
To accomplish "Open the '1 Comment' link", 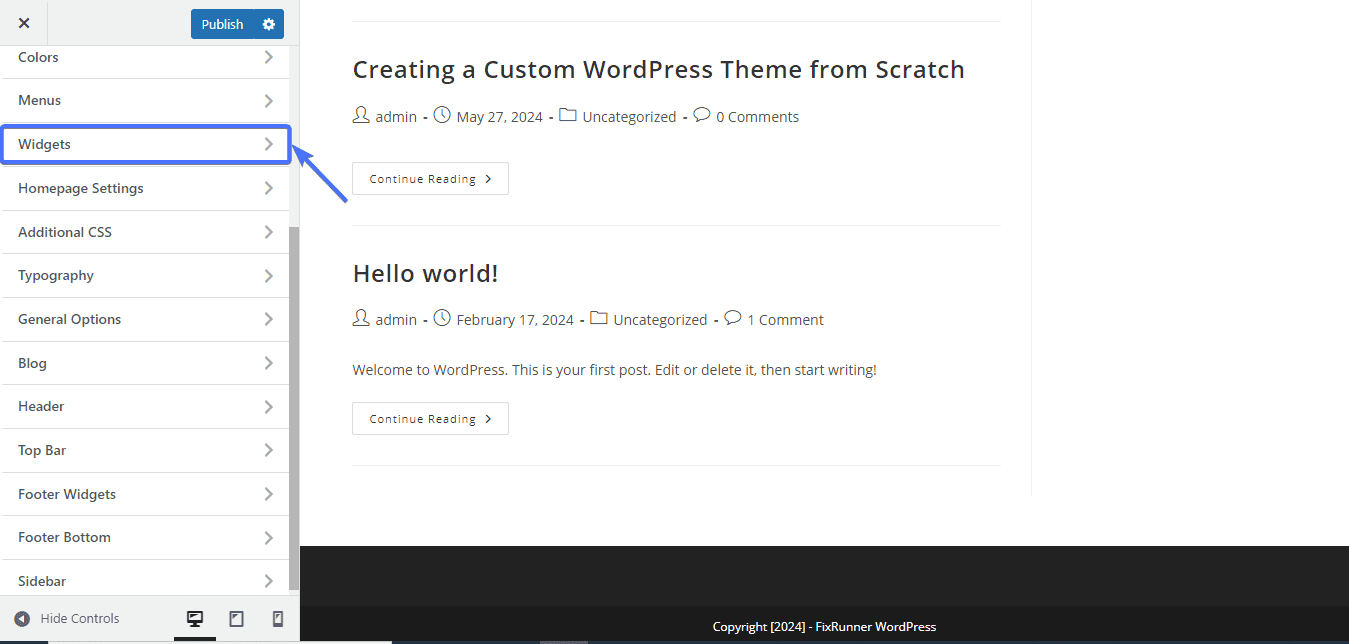I will [x=785, y=320].
